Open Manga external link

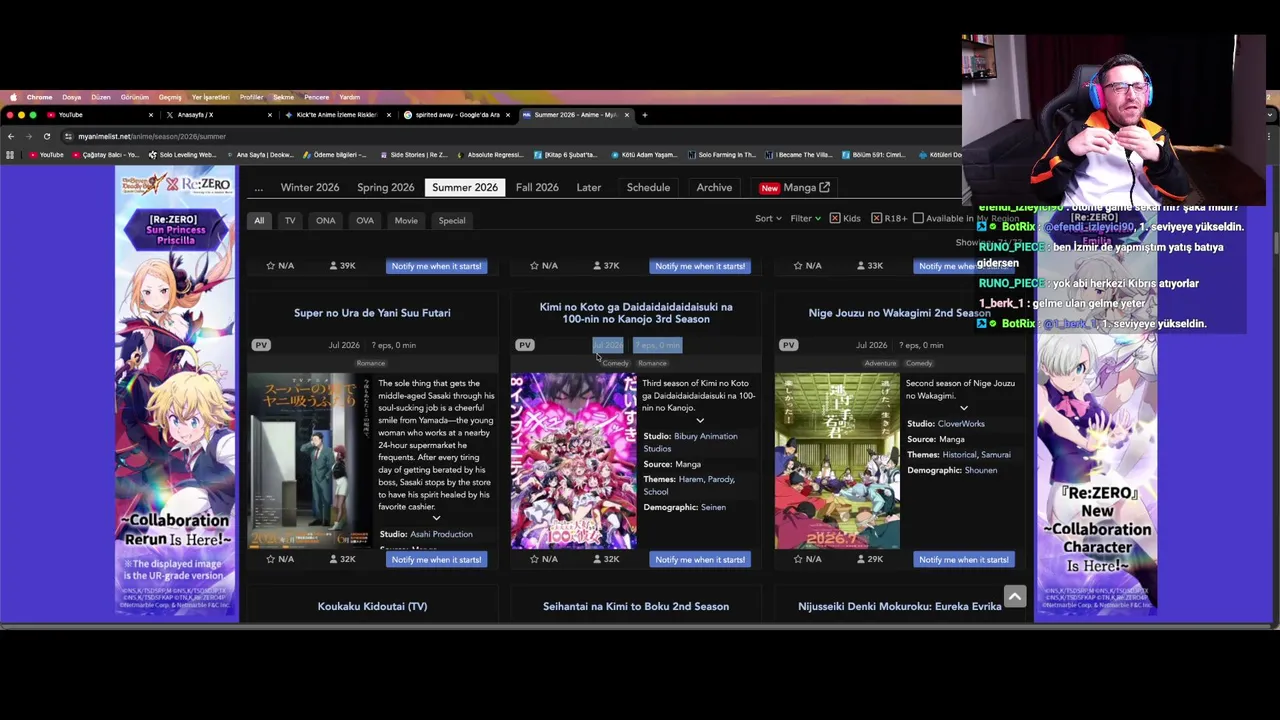pos(795,188)
